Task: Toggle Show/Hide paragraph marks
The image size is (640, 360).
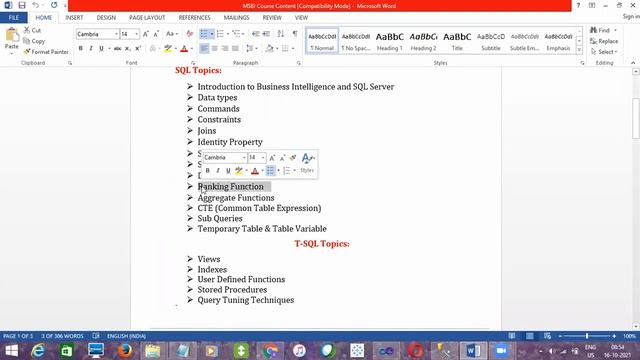Action: point(295,34)
